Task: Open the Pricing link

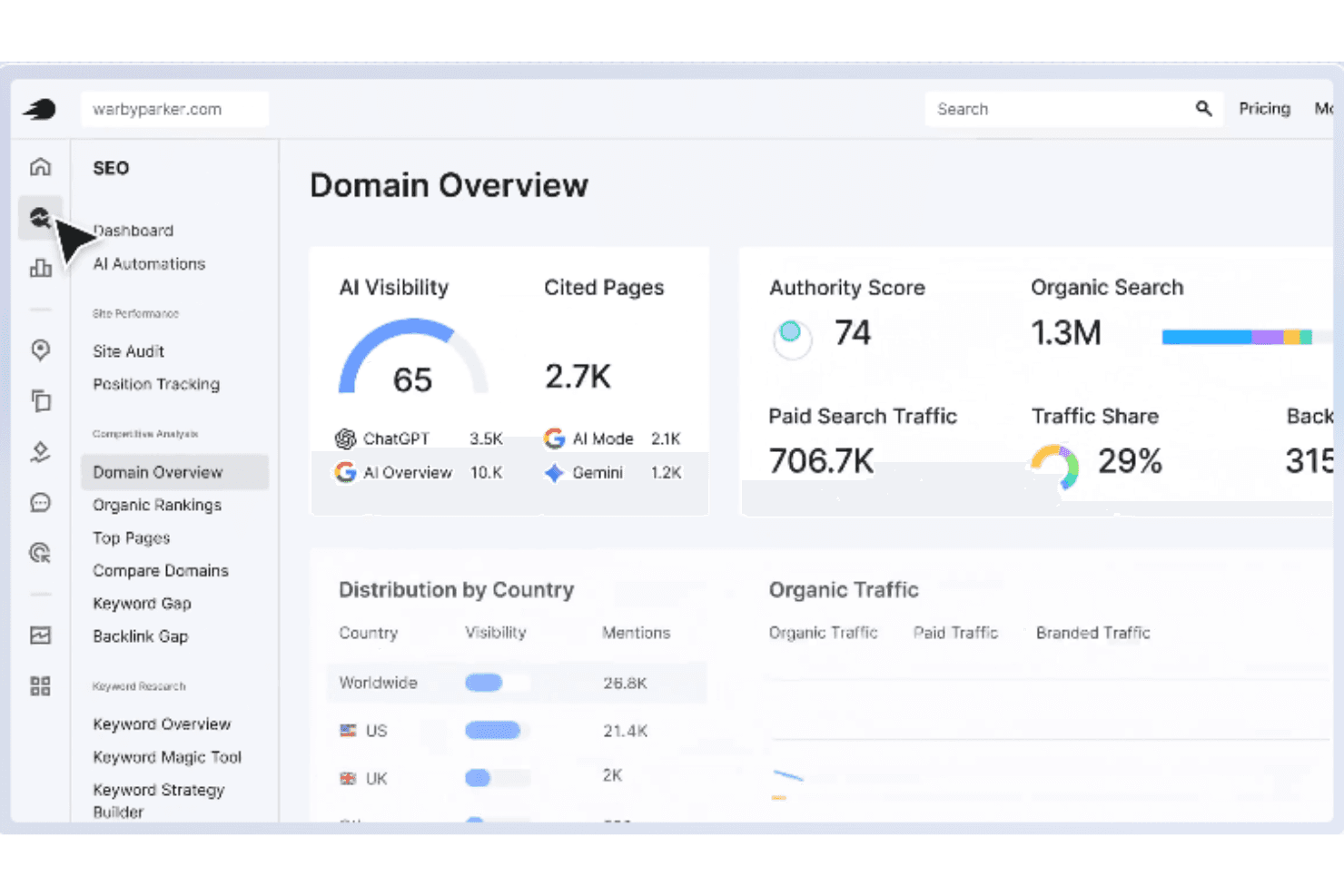Action: (x=1264, y=109)
